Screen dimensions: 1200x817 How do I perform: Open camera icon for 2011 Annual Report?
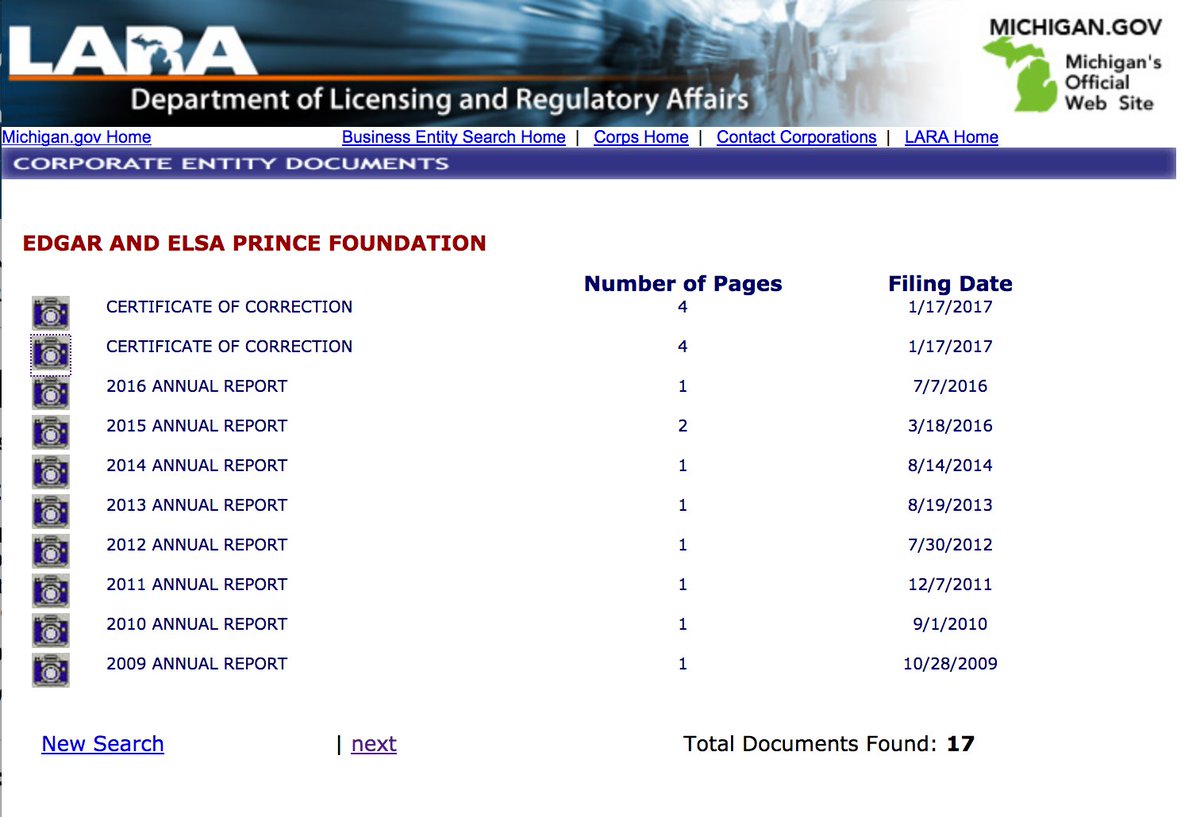click(51, 590)
